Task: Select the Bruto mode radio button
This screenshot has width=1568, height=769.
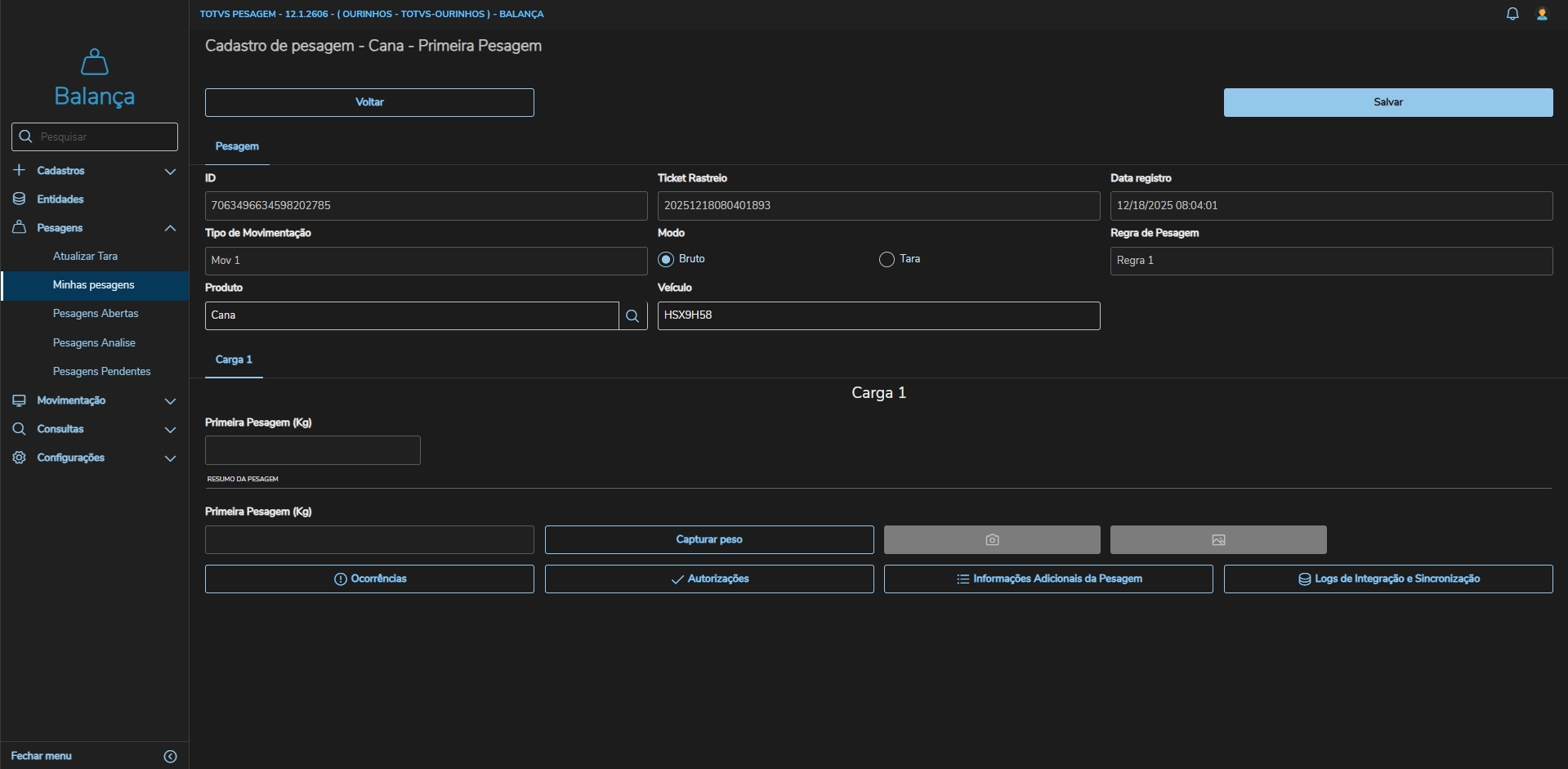Action: (666, 259)
